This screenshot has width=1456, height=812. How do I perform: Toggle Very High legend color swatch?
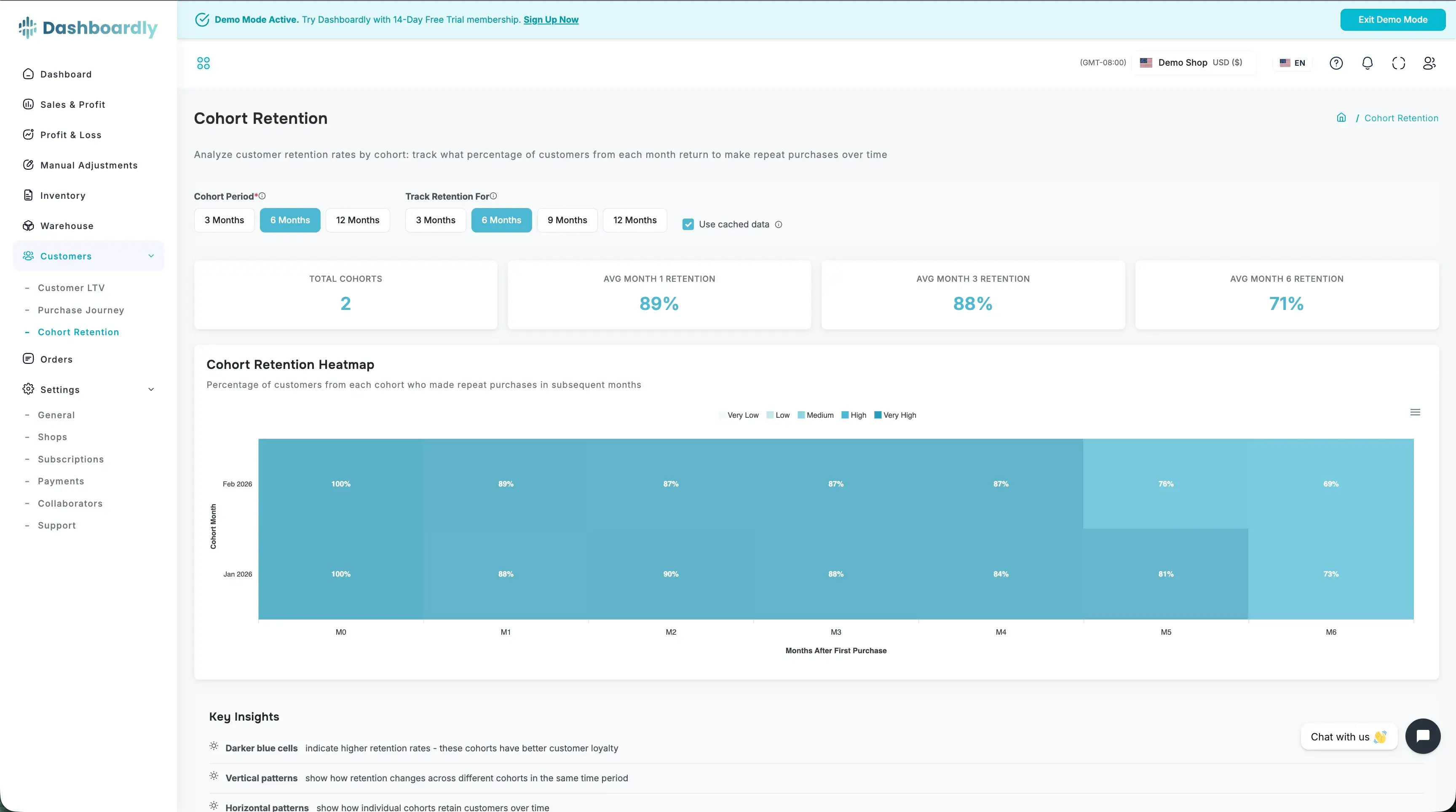tap(878, 415)
